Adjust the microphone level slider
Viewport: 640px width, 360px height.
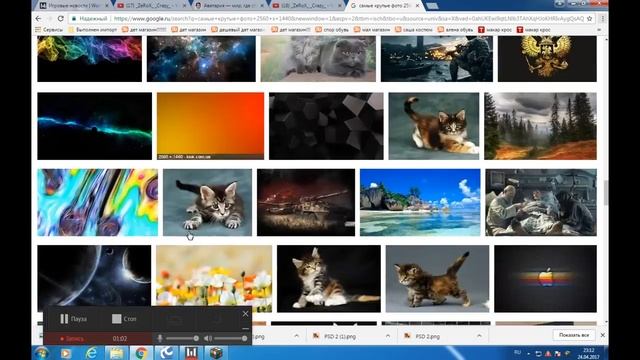click(x=182, y=338)
